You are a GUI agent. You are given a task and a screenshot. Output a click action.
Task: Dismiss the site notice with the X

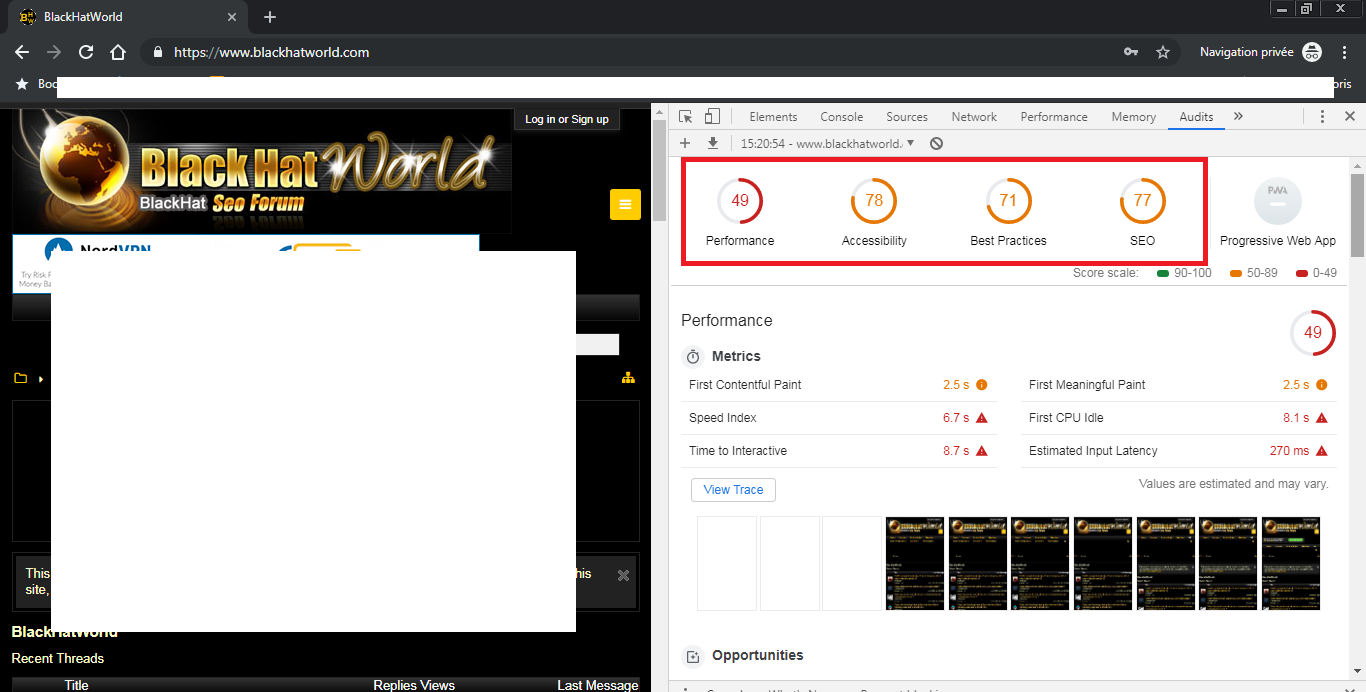[x=623, y=575]
